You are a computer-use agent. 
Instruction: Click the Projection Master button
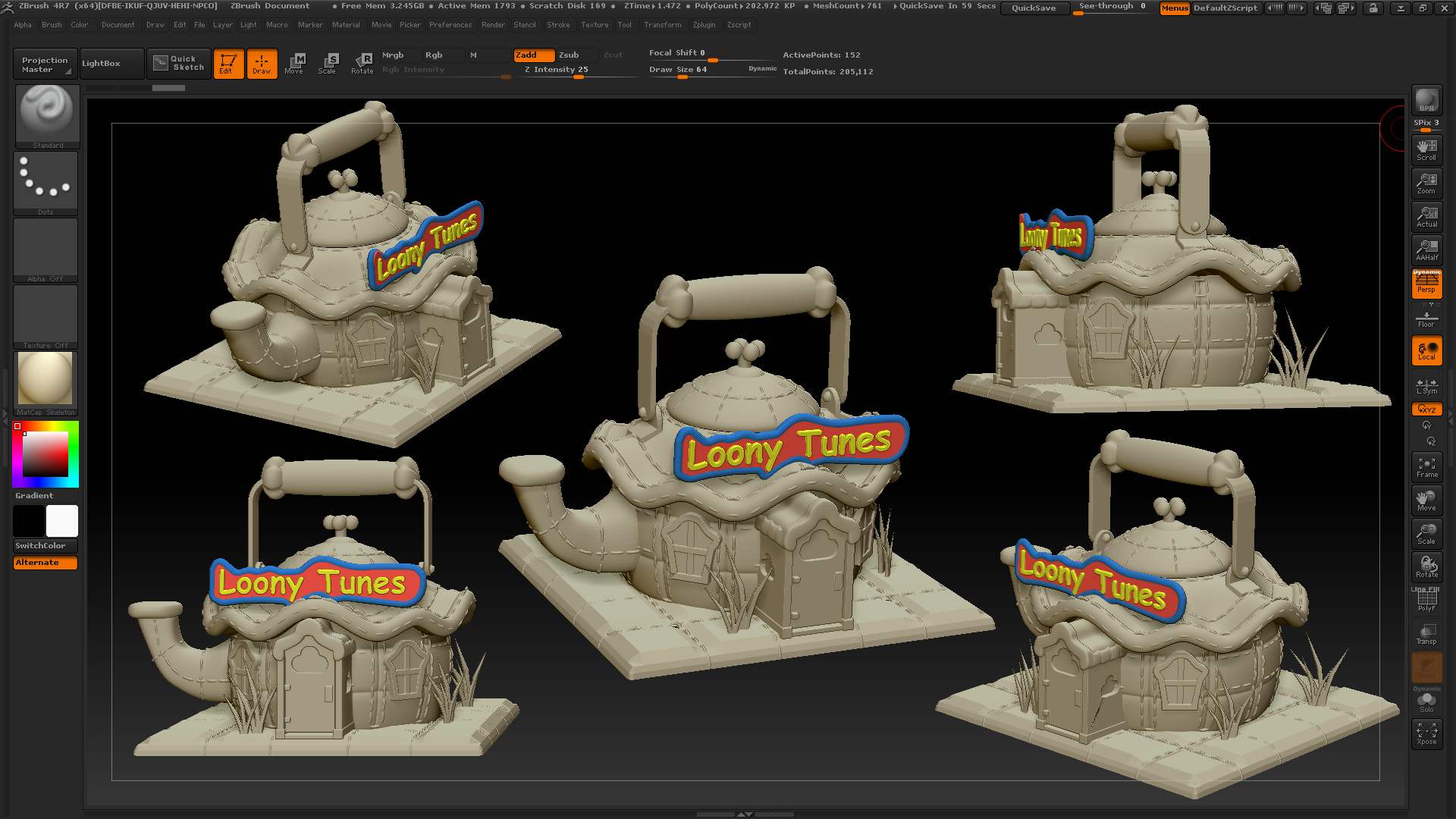45,64
